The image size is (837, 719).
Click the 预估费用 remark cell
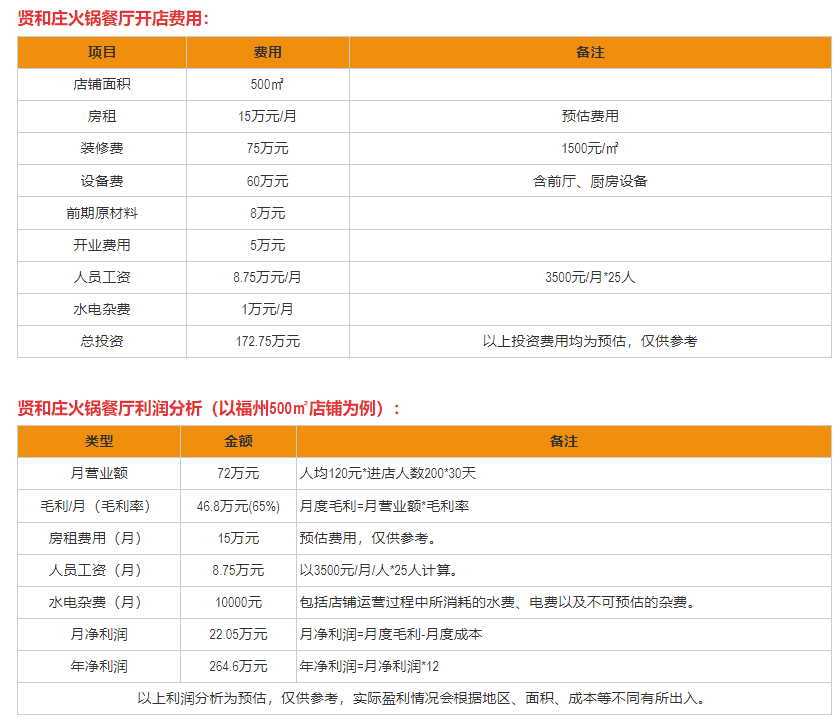pyautogui.click(x=590, y=116)
